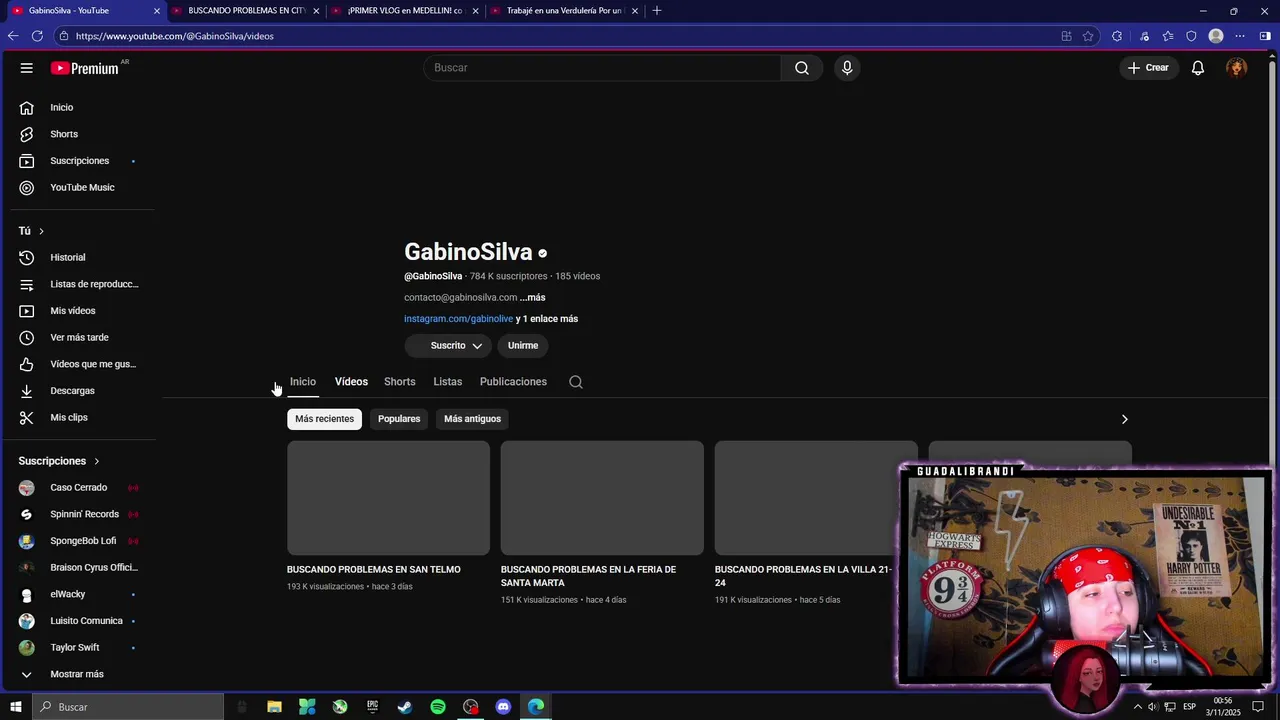Select the Más antiguos filter chip

point(472,419)
